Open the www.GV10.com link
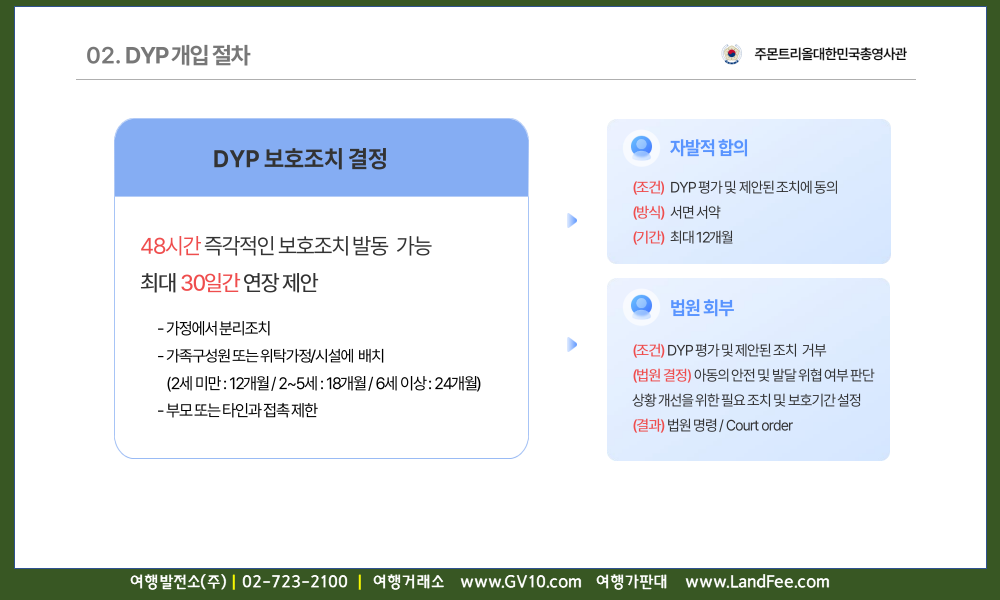Screen dimensions: 1000x600 520,582
